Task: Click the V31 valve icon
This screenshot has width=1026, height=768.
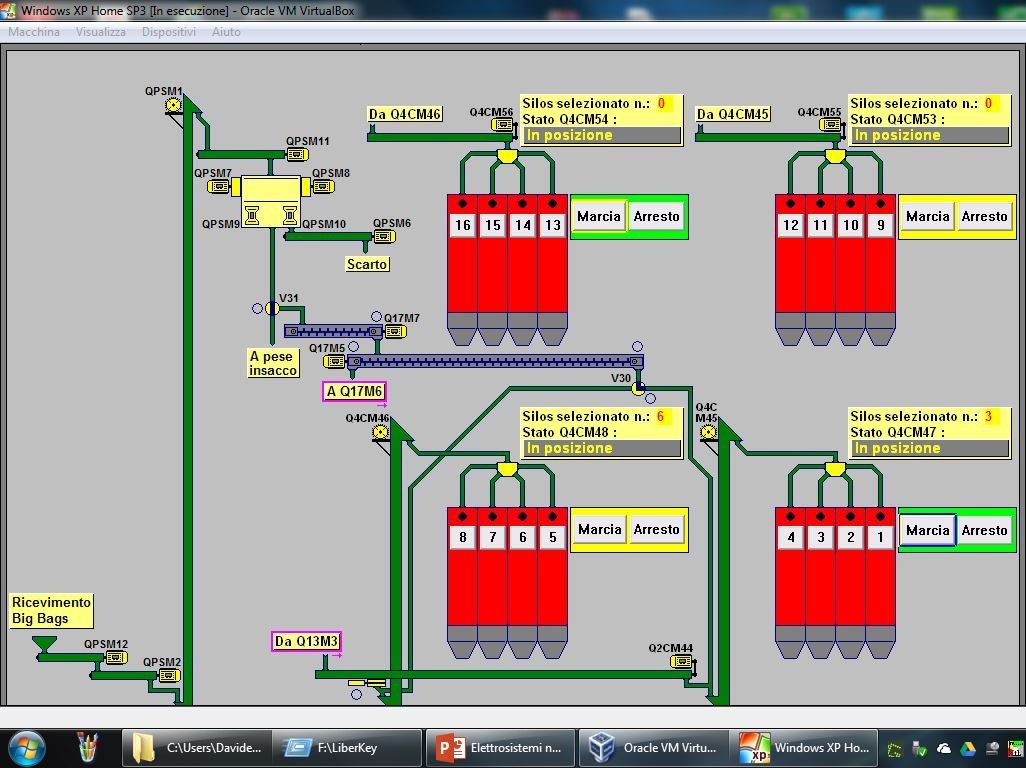Action: (x=272, y=309)
